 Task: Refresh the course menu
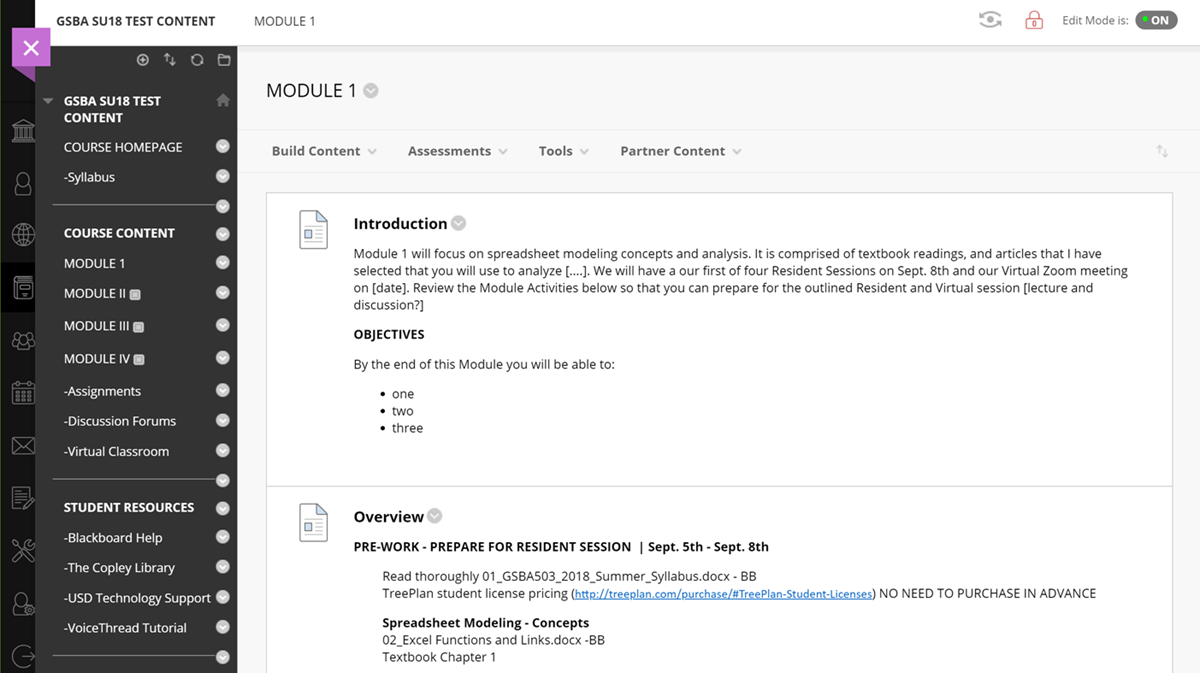pyautogui.click(x=197, y=60)
